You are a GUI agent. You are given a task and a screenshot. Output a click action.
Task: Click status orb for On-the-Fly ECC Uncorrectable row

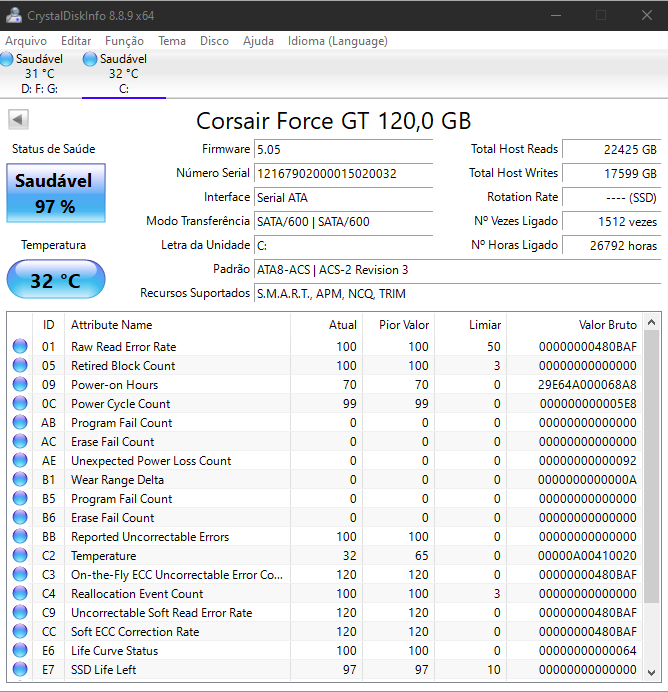coord(20,574)
